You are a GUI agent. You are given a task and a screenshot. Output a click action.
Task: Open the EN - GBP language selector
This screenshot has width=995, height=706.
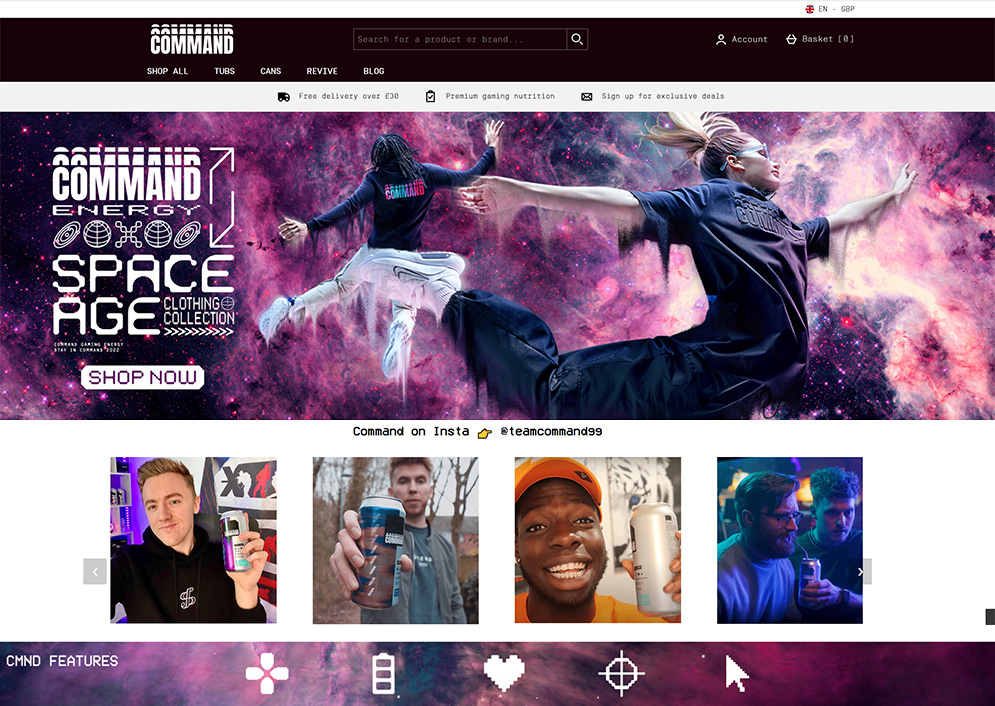pyautogui.click(x=830, y=9)
